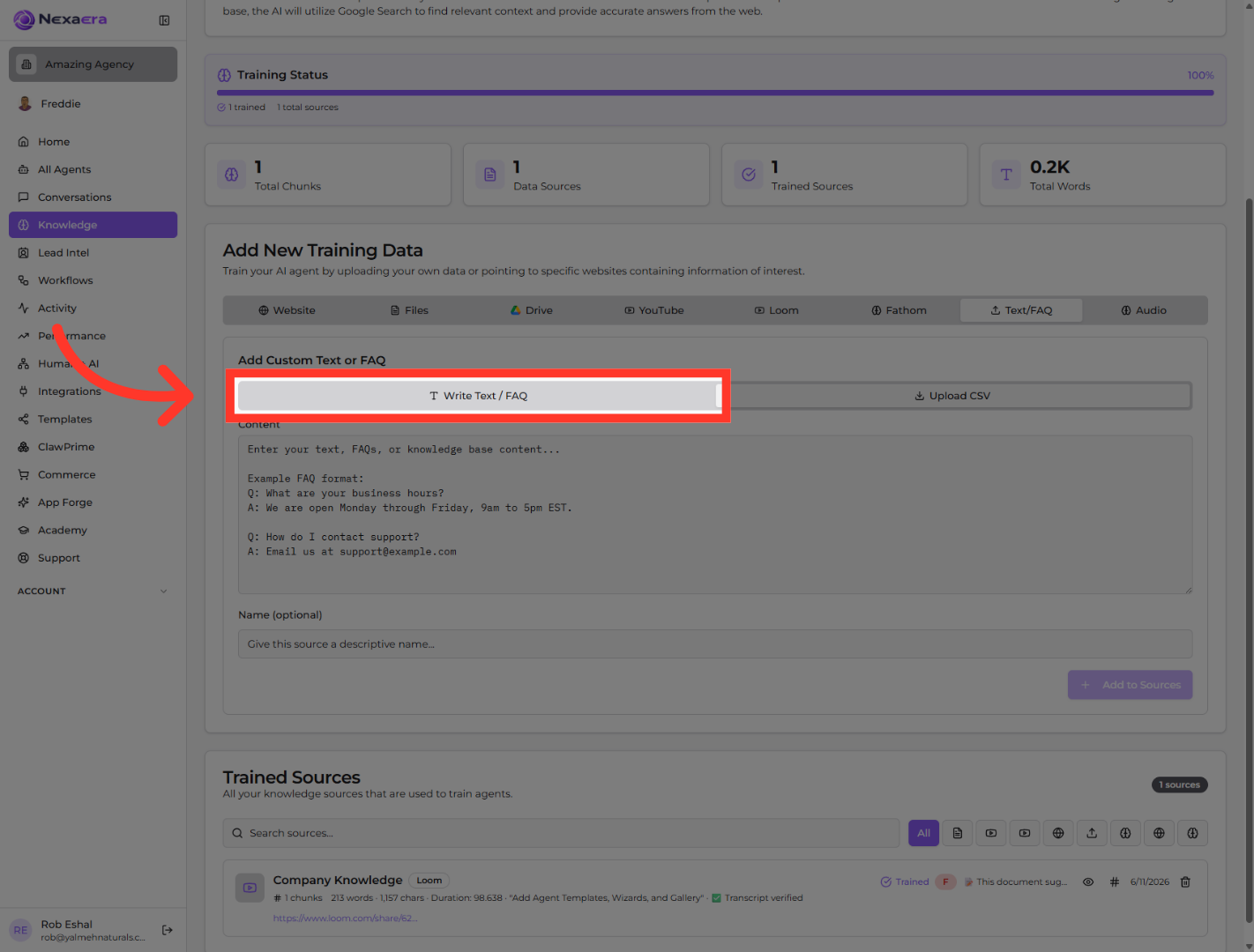Expand the ACCOUNT section chevron

click(x=163, y=591)
